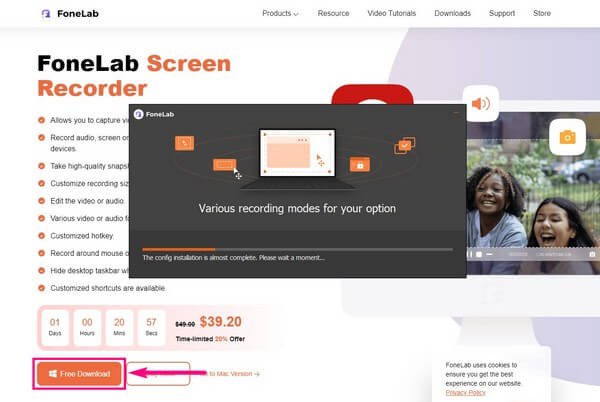
Task: Click the stop icon on video preview bar
Action: pyautogui.click(x=479, y=254)
